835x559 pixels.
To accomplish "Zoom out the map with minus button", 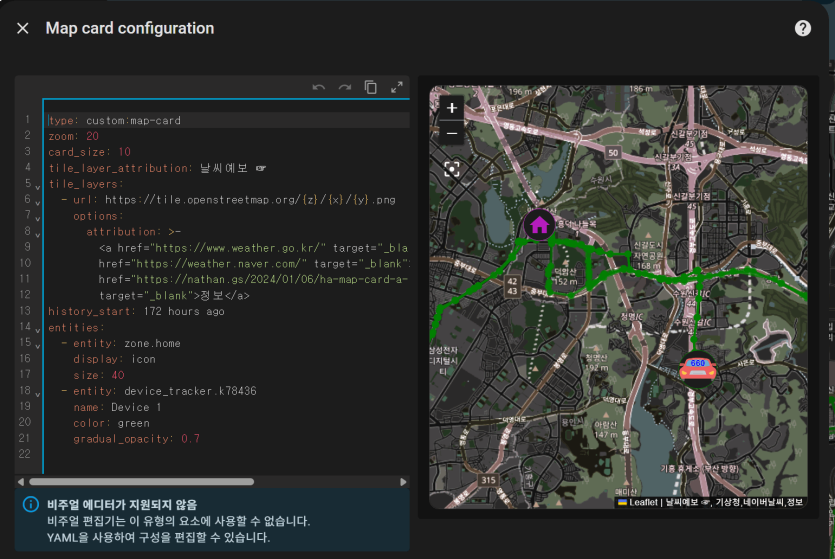I will coord(452,133).
